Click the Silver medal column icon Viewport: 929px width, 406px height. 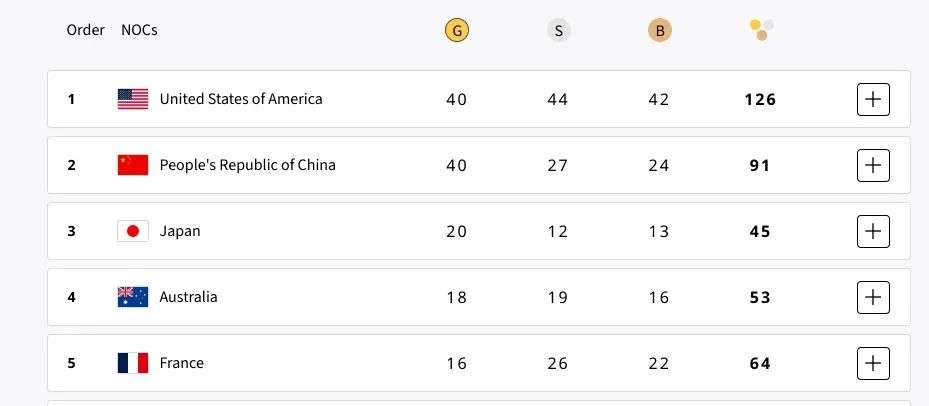558,30
